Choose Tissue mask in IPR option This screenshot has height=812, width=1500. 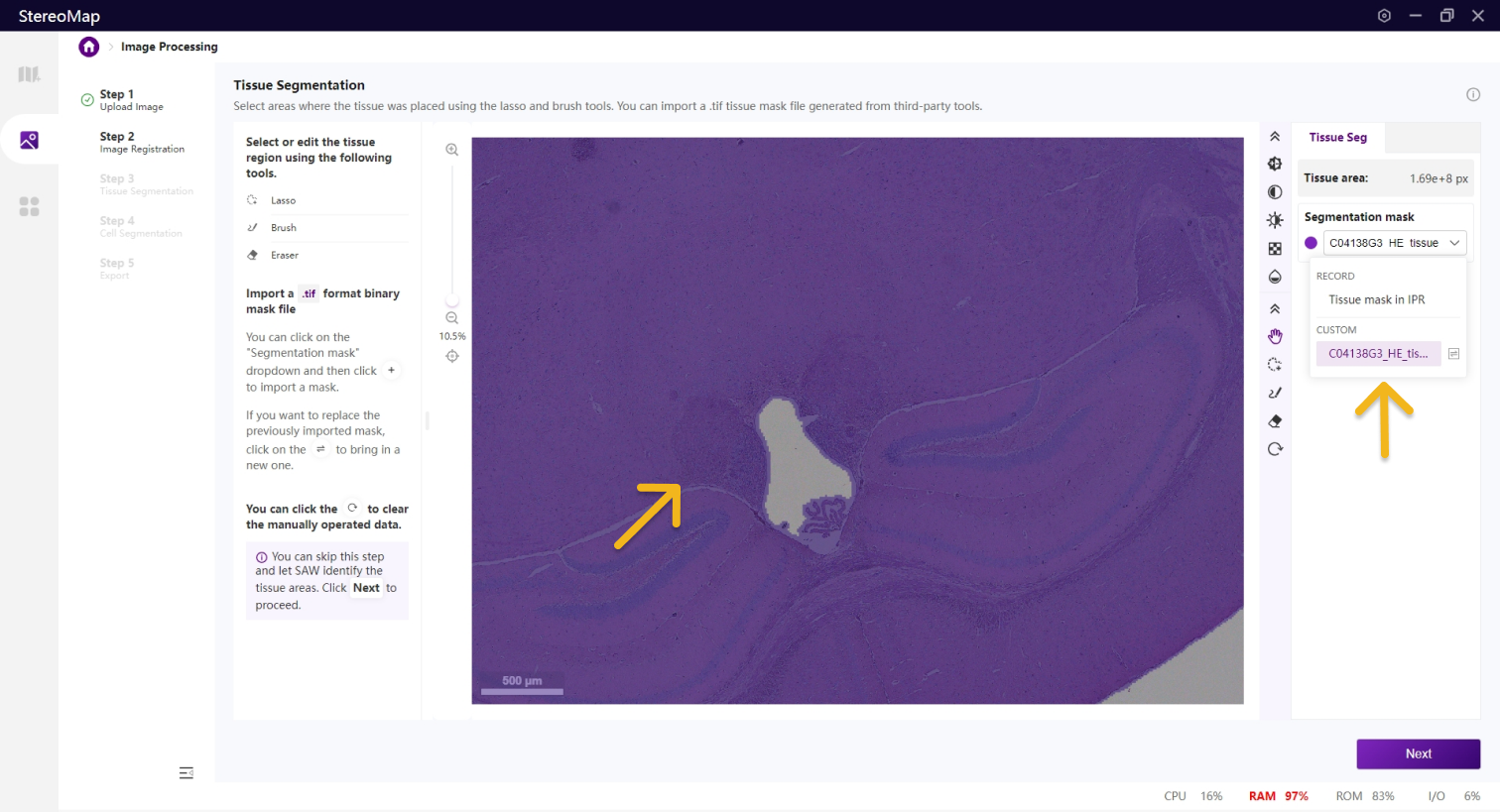coord(1376,299)
